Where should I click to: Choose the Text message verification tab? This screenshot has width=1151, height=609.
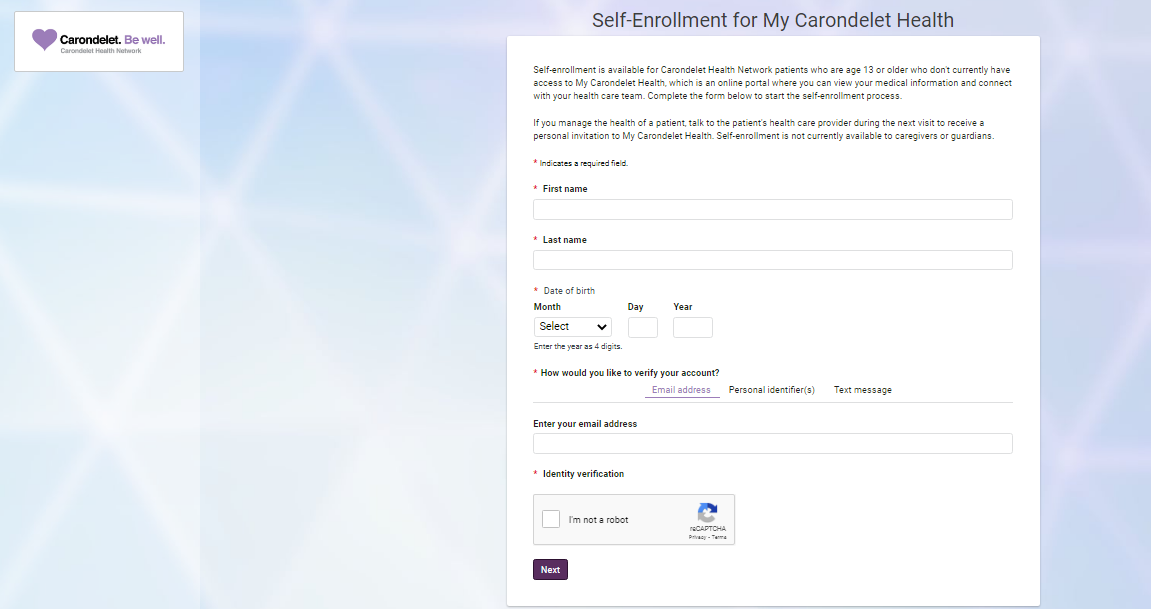pos(863,390)
